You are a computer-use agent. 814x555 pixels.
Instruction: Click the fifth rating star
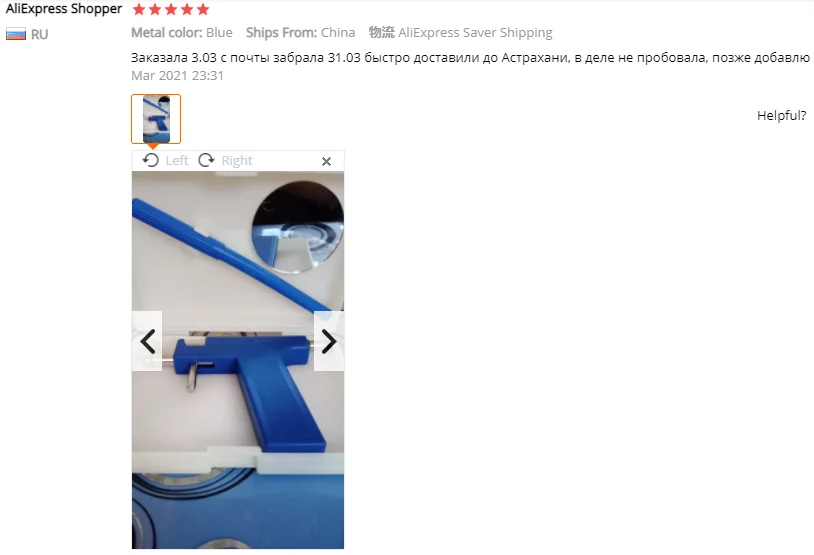[203, 9]
